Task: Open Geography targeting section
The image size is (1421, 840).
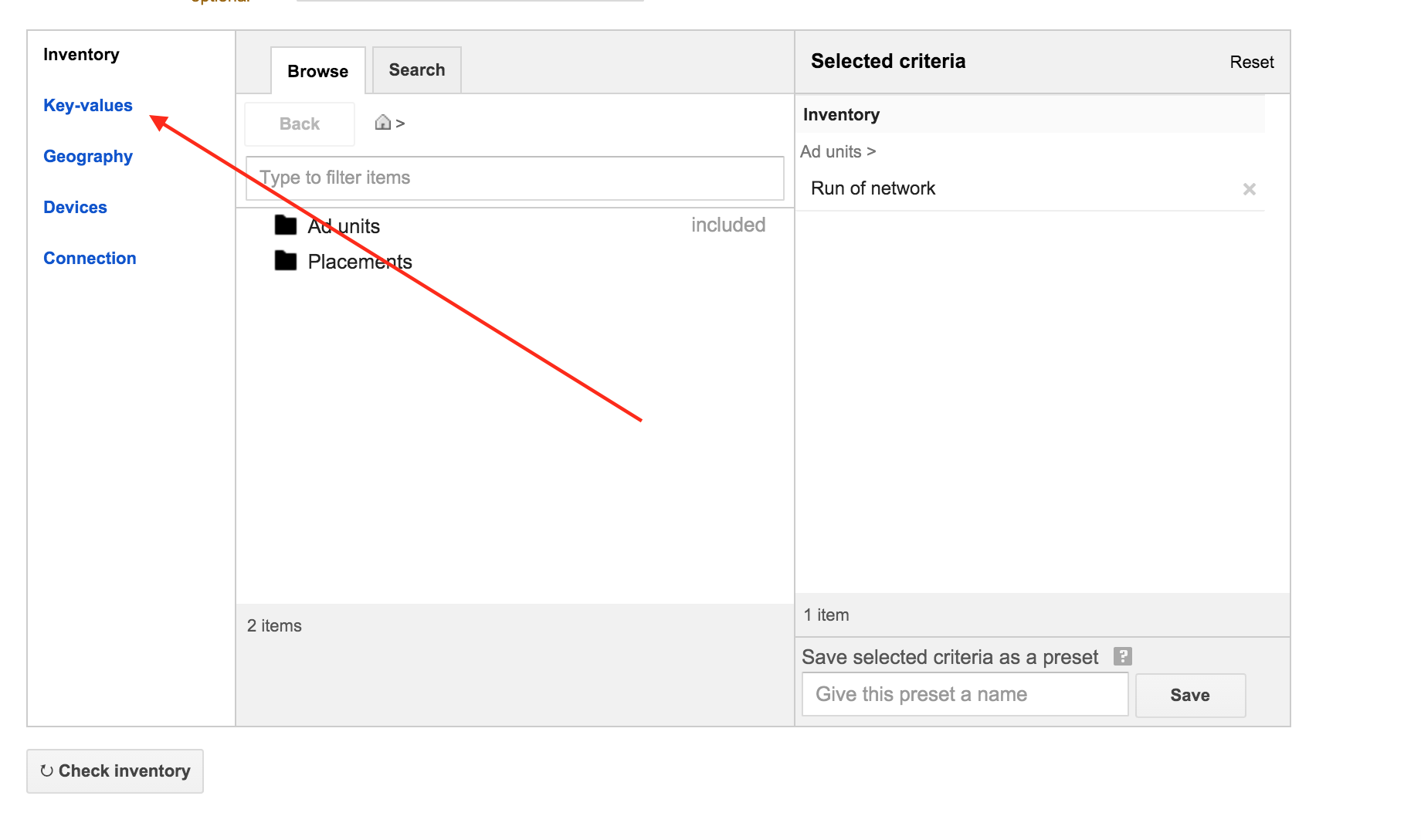Action: 88,157
